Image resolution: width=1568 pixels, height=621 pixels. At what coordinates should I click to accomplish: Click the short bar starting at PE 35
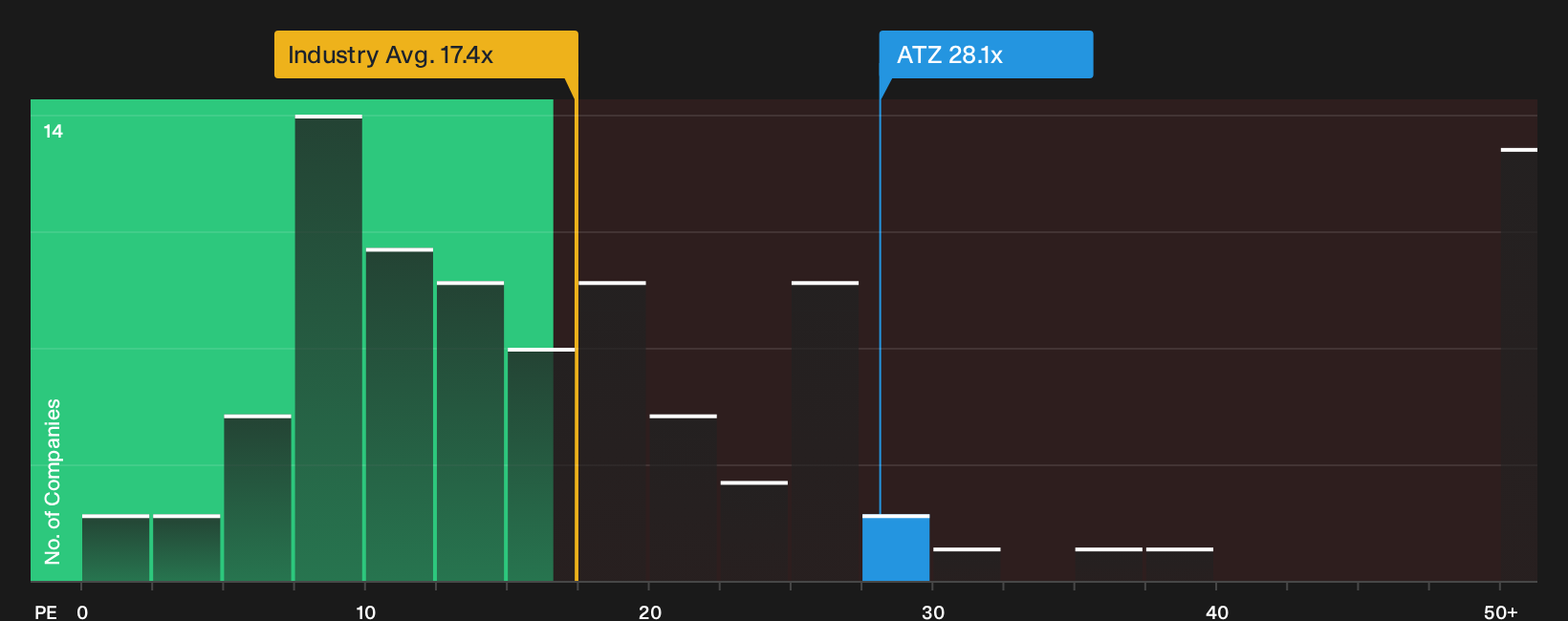click(1109, 565)
